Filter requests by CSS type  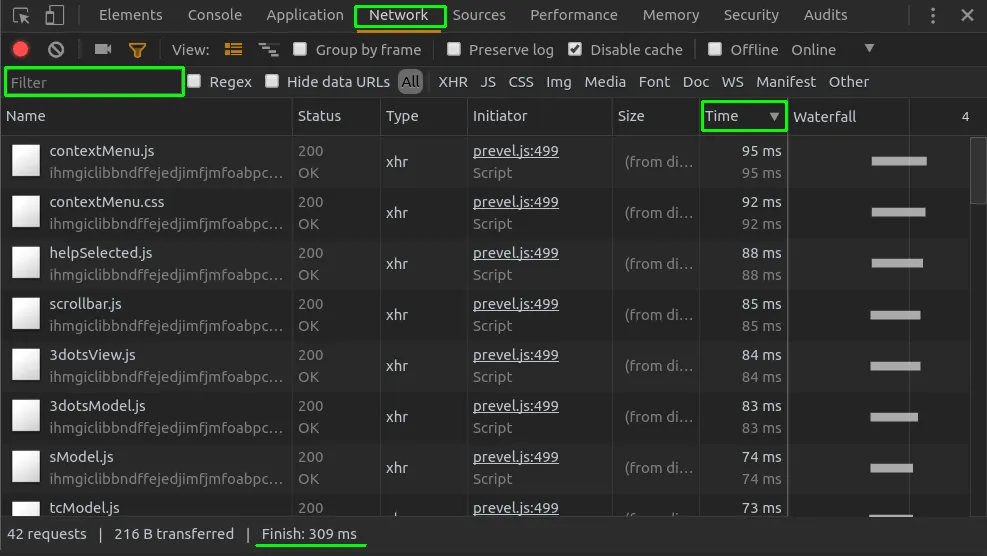(521, 82)
